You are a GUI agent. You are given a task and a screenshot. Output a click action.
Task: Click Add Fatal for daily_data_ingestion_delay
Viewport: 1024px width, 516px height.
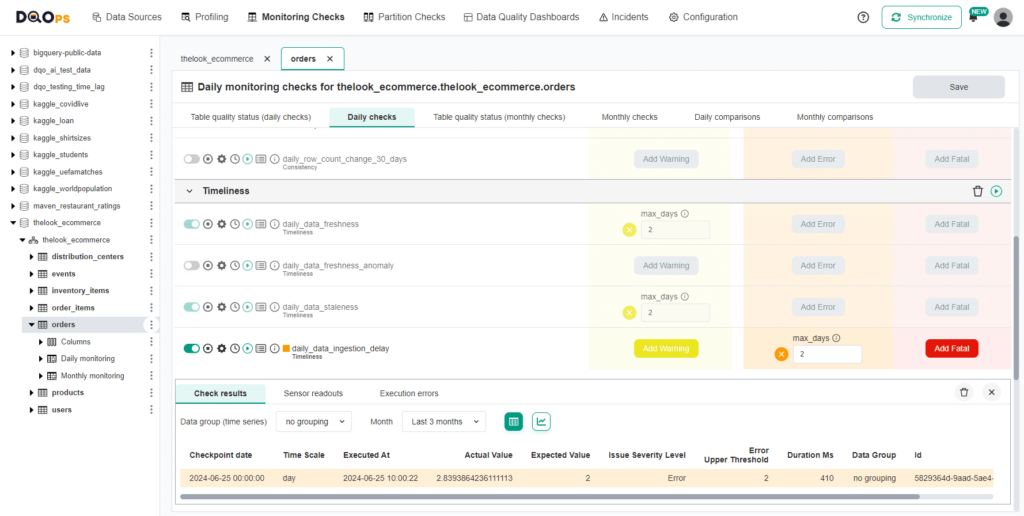952,349
